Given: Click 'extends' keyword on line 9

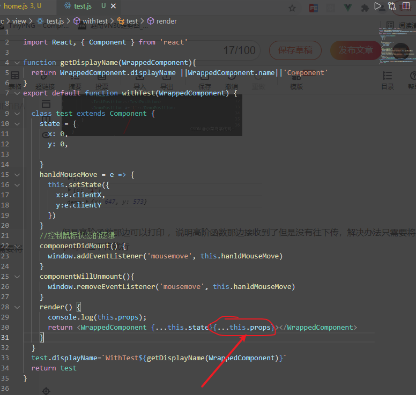Looking at the screenshot, I should click(91, 114).
